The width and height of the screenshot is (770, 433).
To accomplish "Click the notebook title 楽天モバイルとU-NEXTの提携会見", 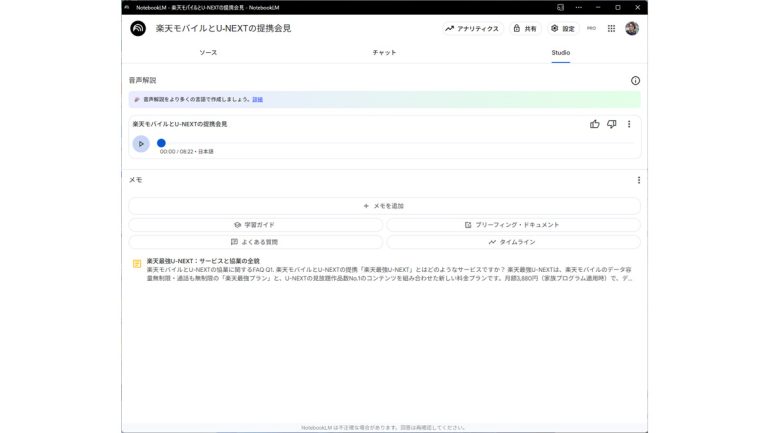I will [223, 28].
